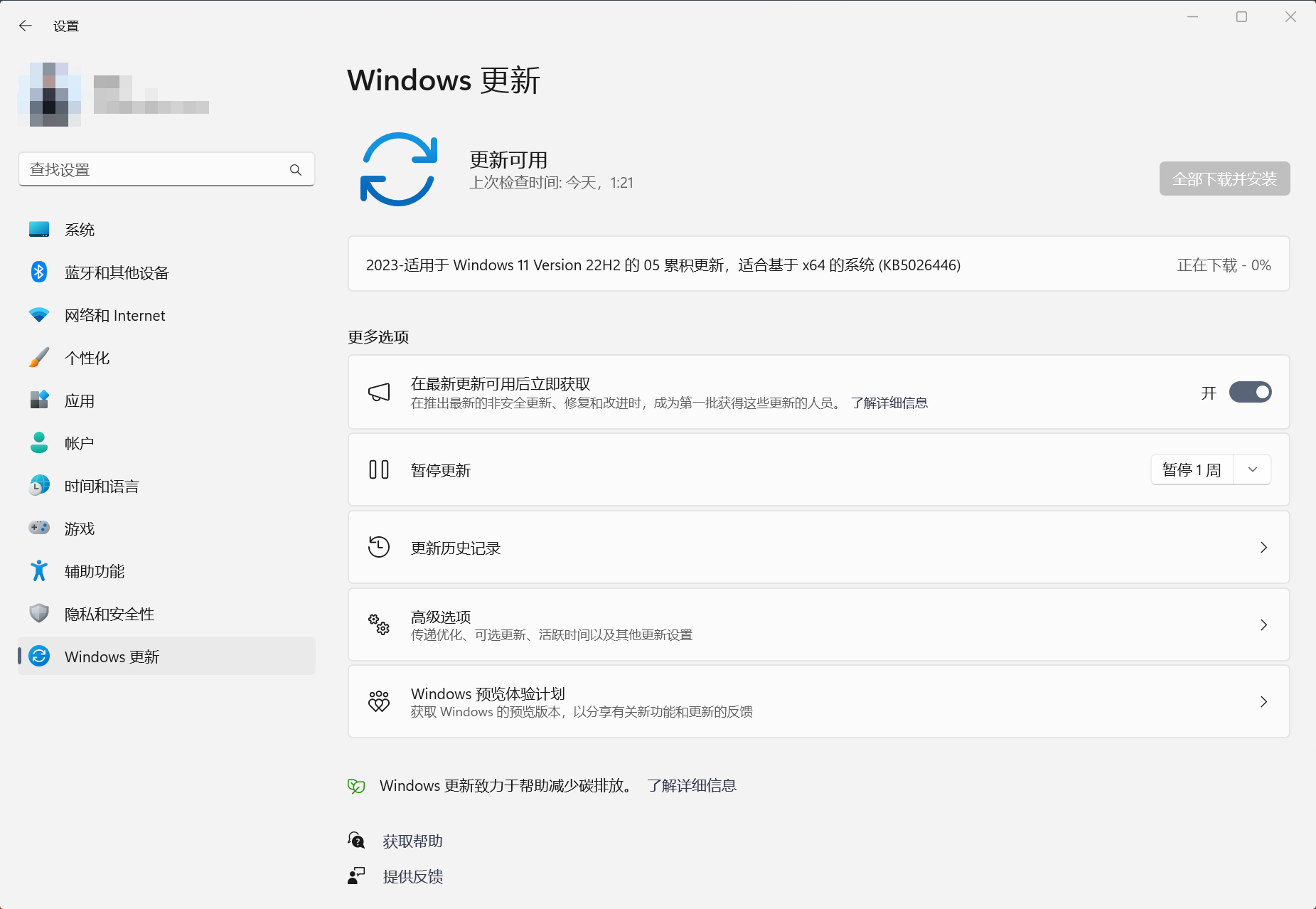1316x909 pixels.
Task: Turn off get latest updates toggle
Action: click(x=1250, y=393)
